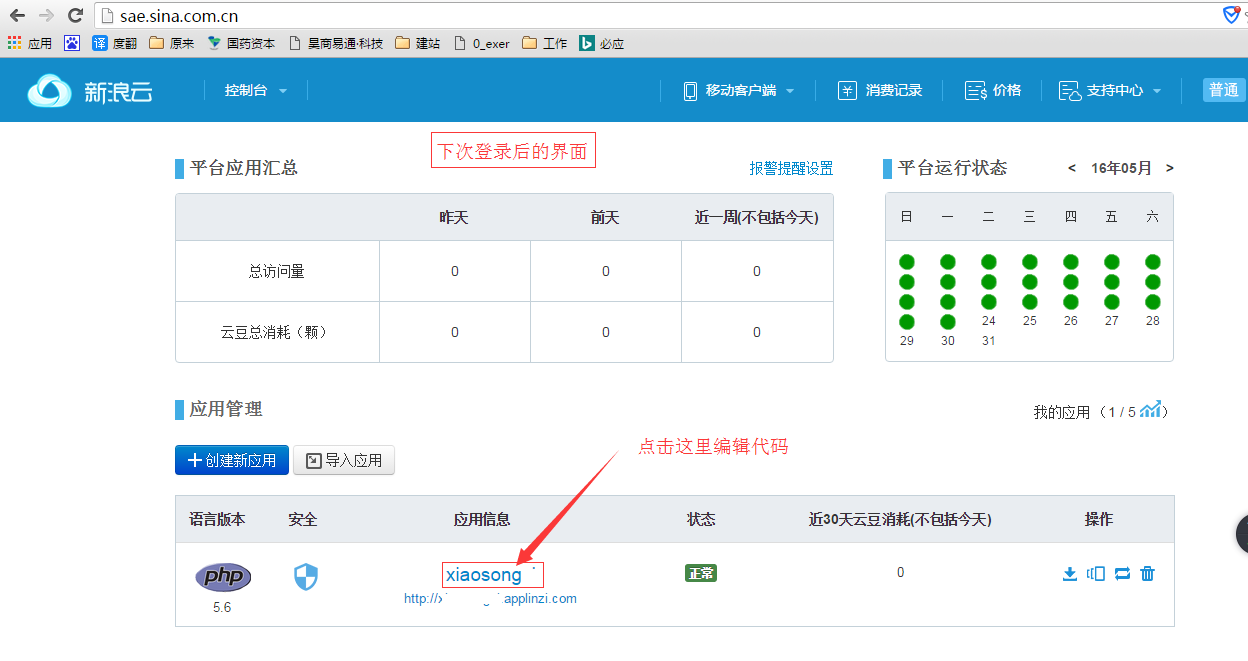Click the mobile phone icon in header

(x=690, y=90)
